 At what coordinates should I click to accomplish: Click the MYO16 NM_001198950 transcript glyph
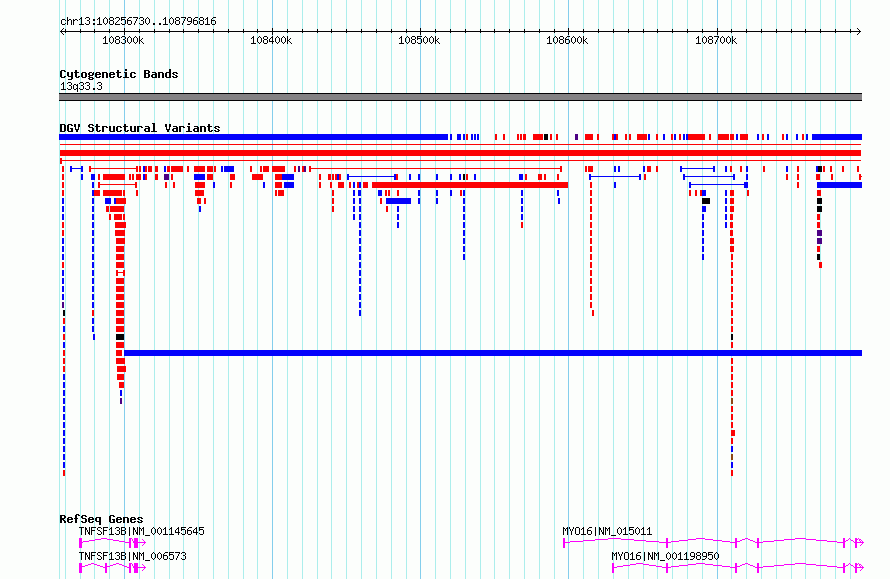point(738,567)
